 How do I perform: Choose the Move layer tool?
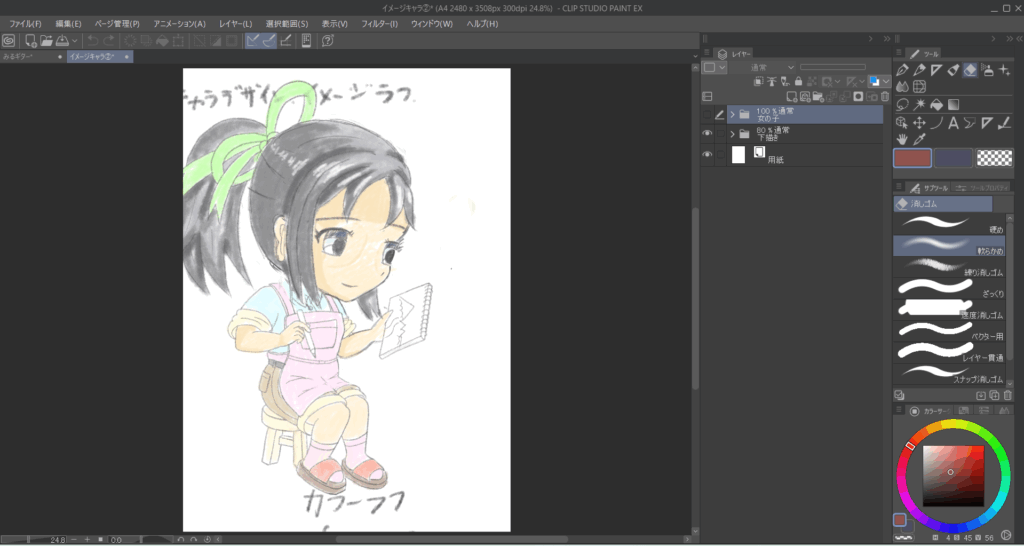coord(919,123)
